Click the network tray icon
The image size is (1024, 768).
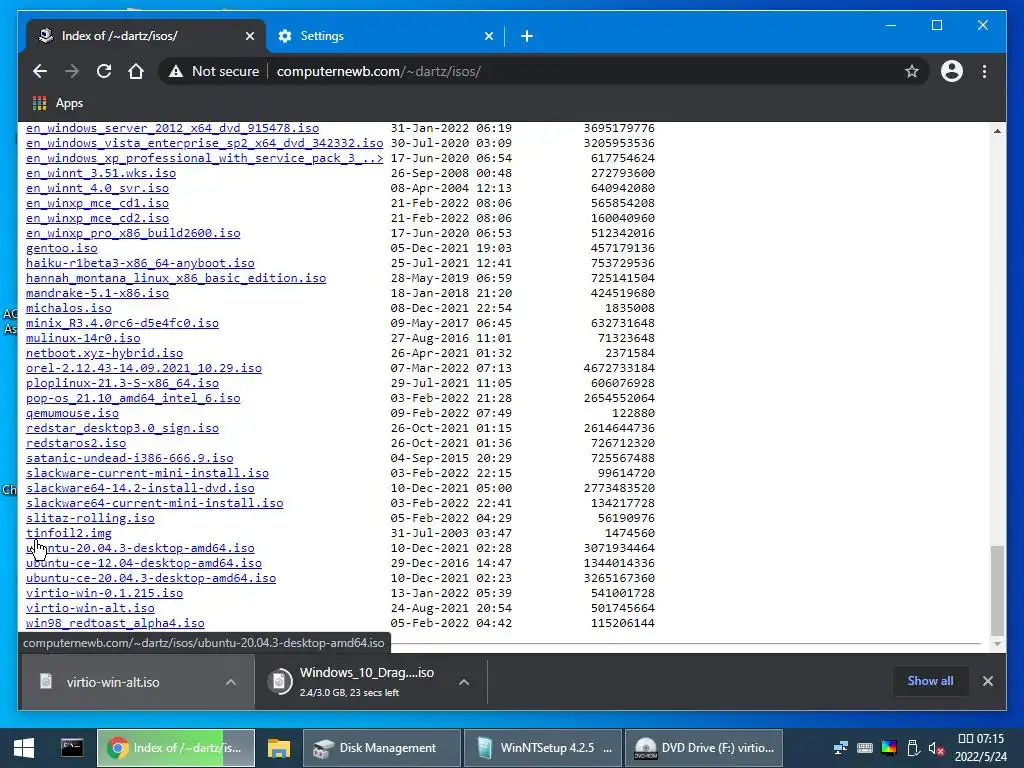(x=841, y=748)
